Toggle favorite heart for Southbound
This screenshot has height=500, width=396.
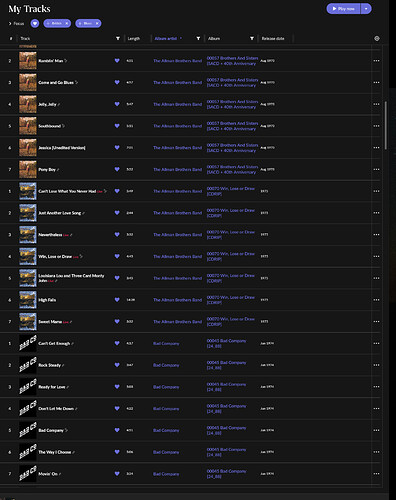point(117,126)
